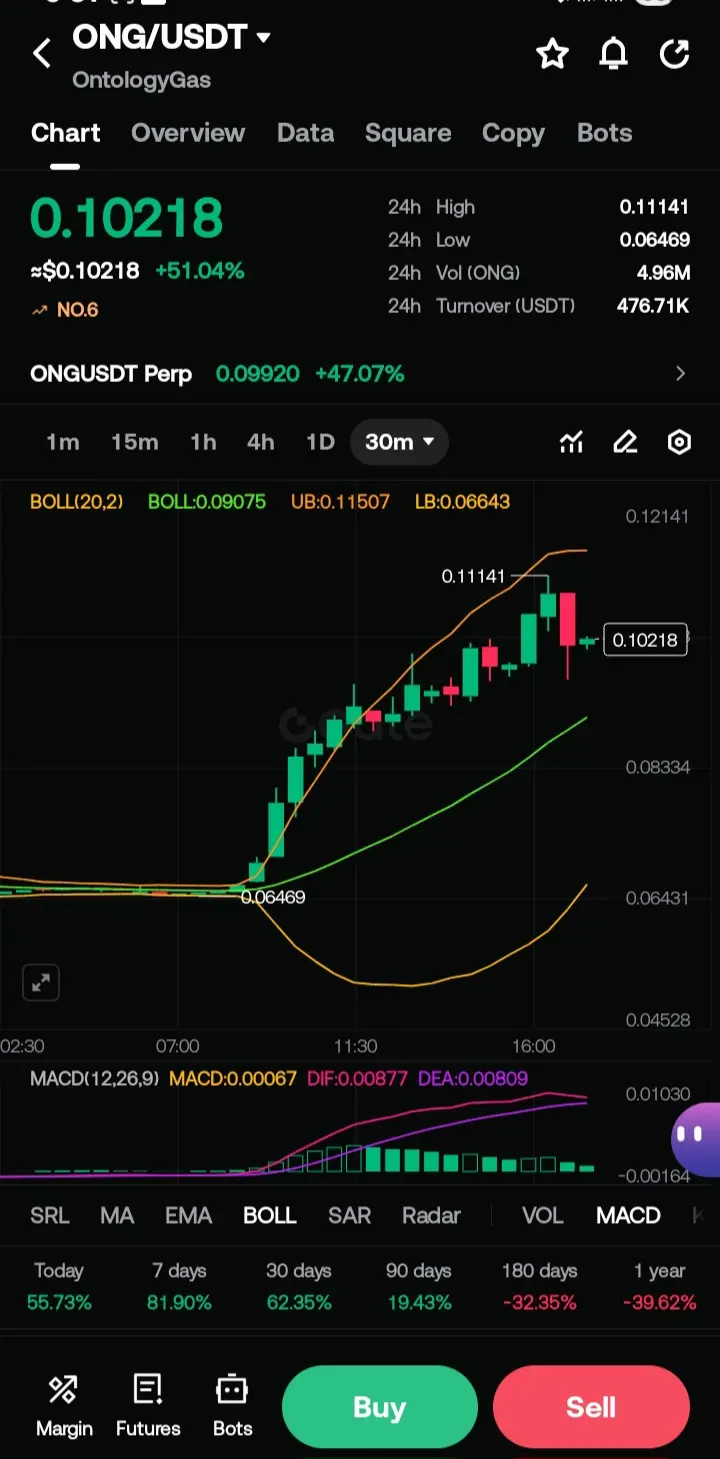
Task: Select the 1D timeframe
Action: tap(320, 442)
